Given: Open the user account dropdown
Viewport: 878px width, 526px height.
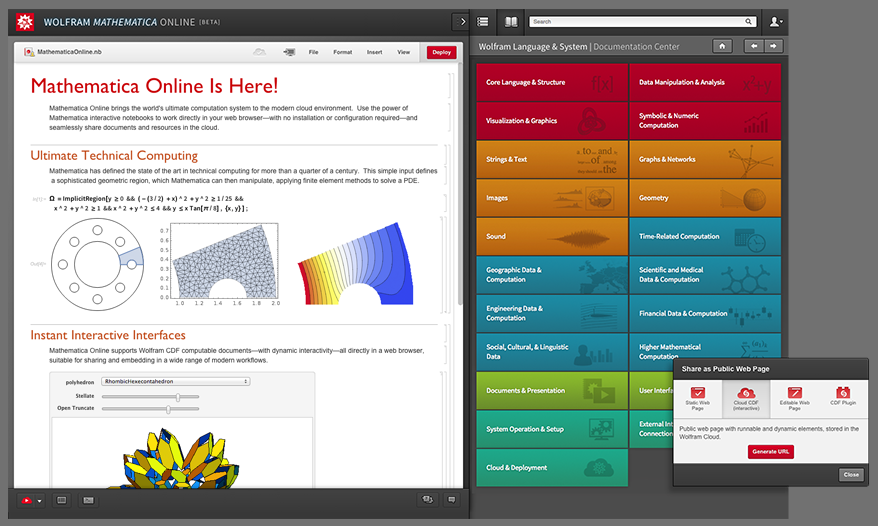Looking at the screenshot, I should 776,22.
